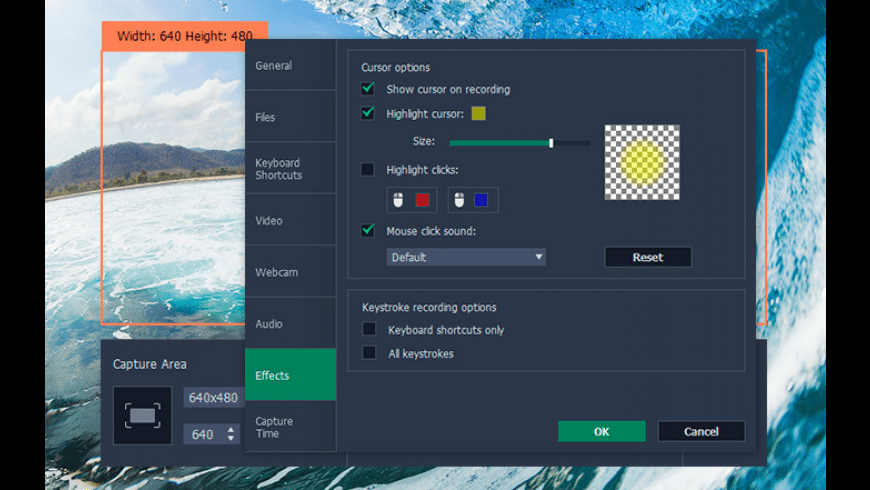
Task: Pick the blue right-click highlight color
Action: (x=481, y=200)
